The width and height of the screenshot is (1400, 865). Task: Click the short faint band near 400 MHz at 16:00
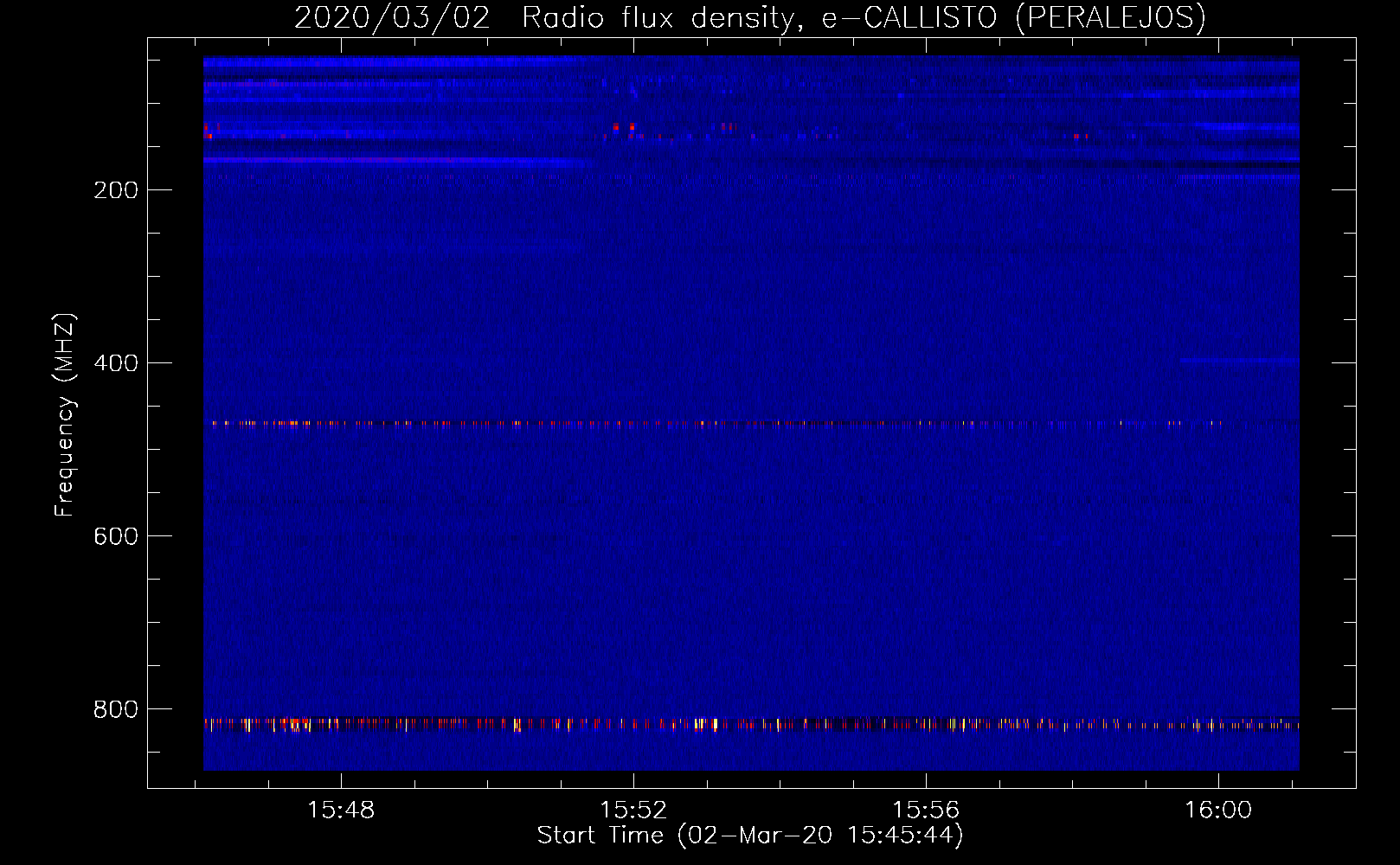click(x=1240, y=361)
